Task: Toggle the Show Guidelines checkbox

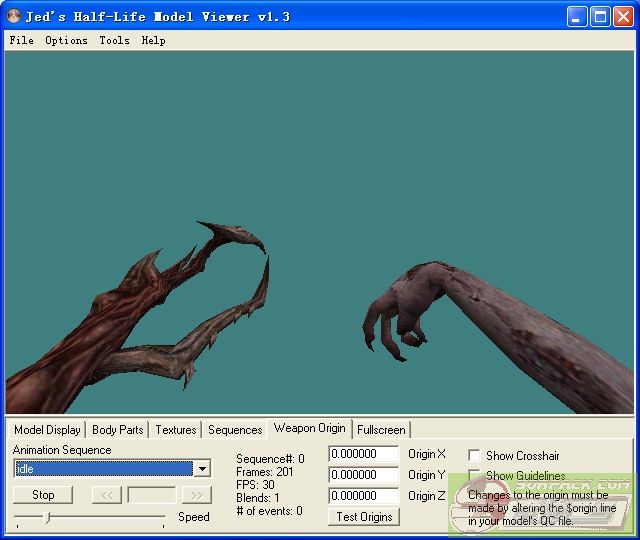Action: [475, 476]
